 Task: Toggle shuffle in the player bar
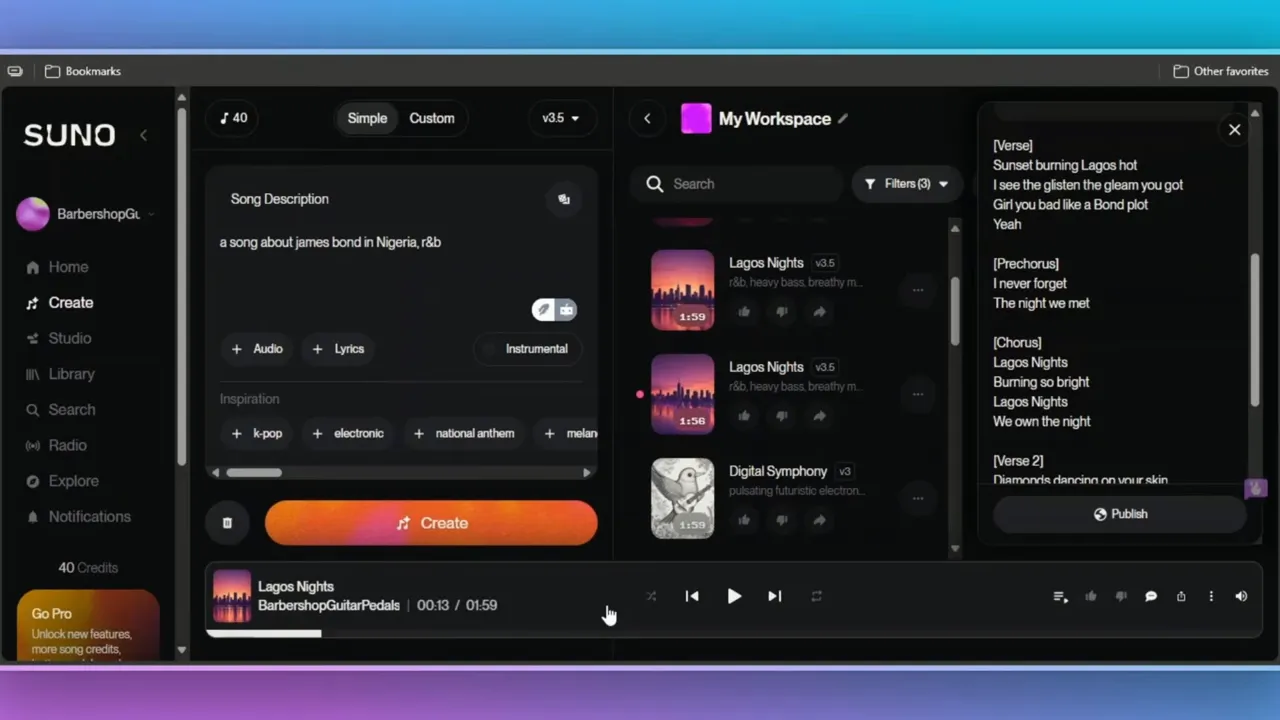pos(651,596)
